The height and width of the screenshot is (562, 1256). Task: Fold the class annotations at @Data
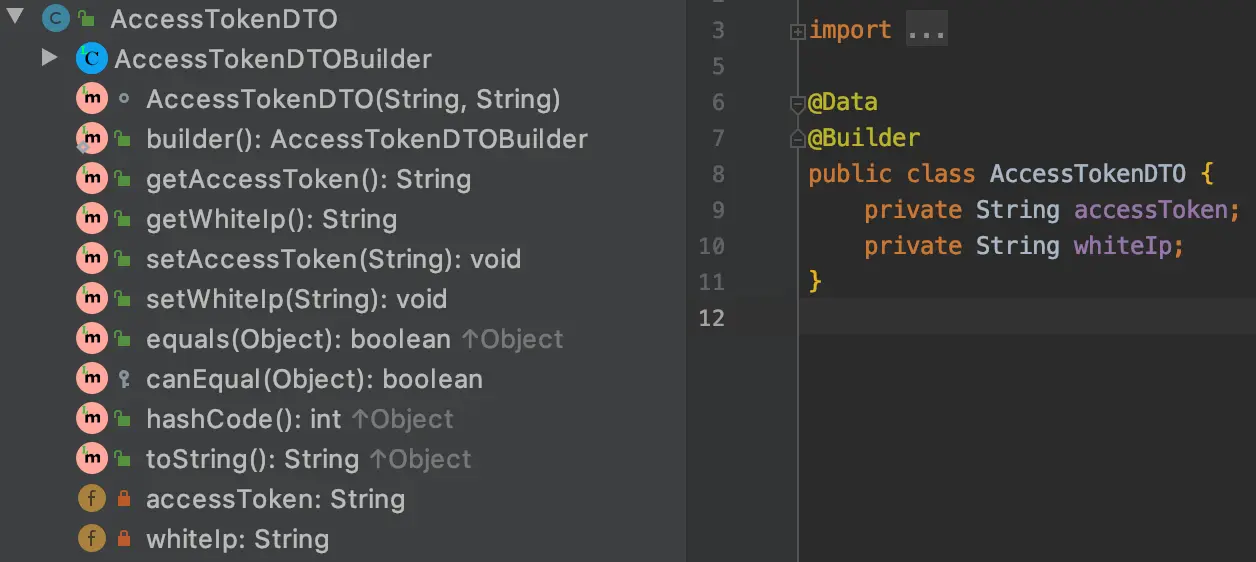(797, 103)
